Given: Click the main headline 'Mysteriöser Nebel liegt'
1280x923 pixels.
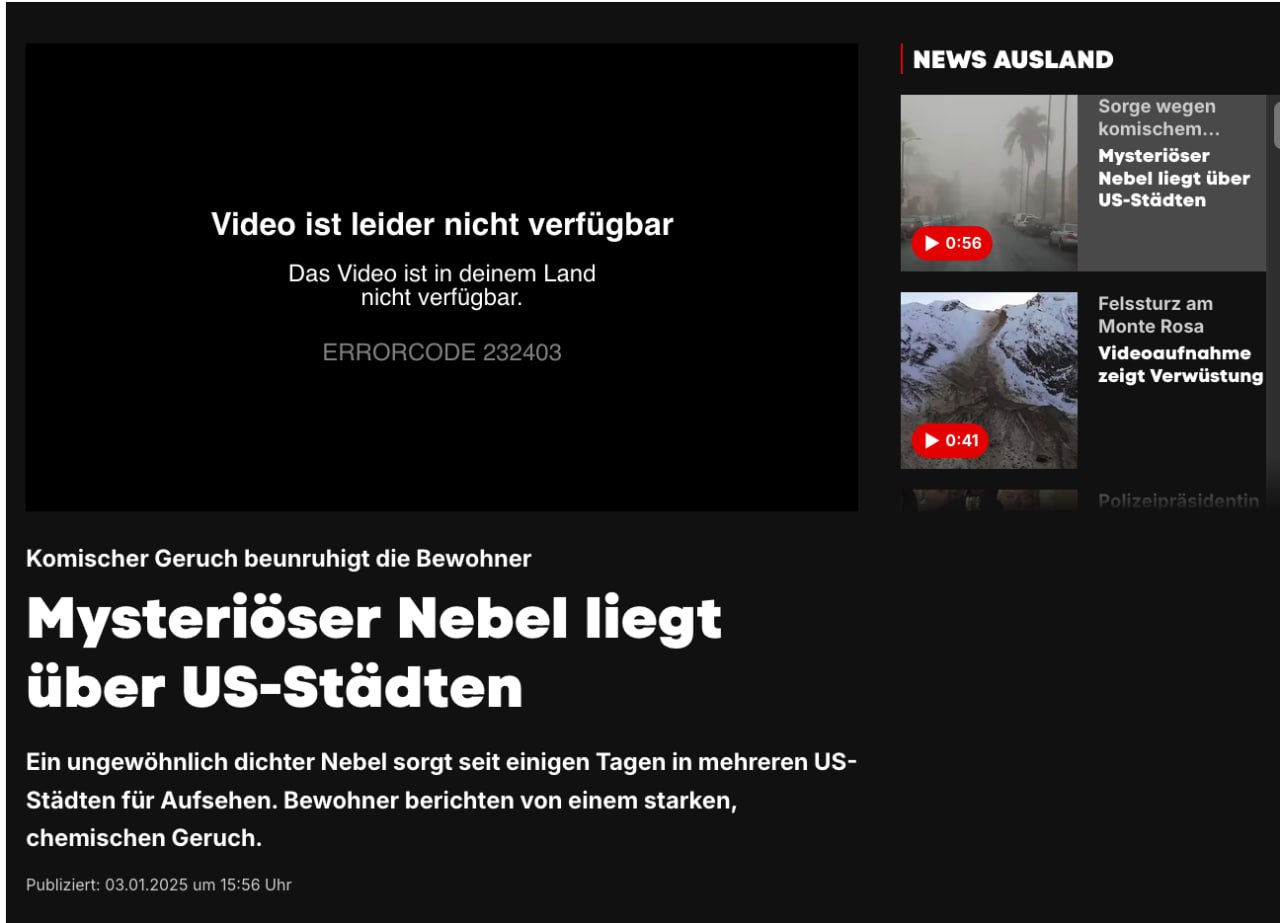Looking at the screenshot, I should coord(374,620).
